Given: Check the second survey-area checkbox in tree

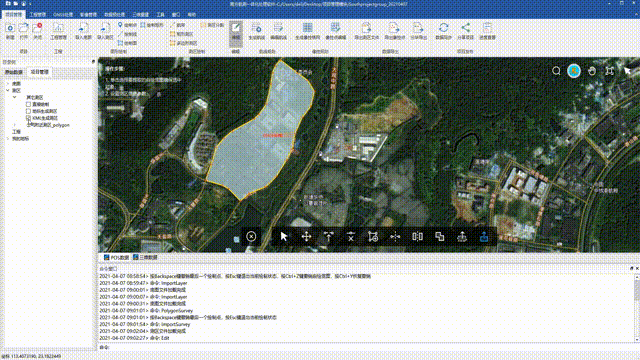Looking at the screenshot, I should [x=28, y=111].
